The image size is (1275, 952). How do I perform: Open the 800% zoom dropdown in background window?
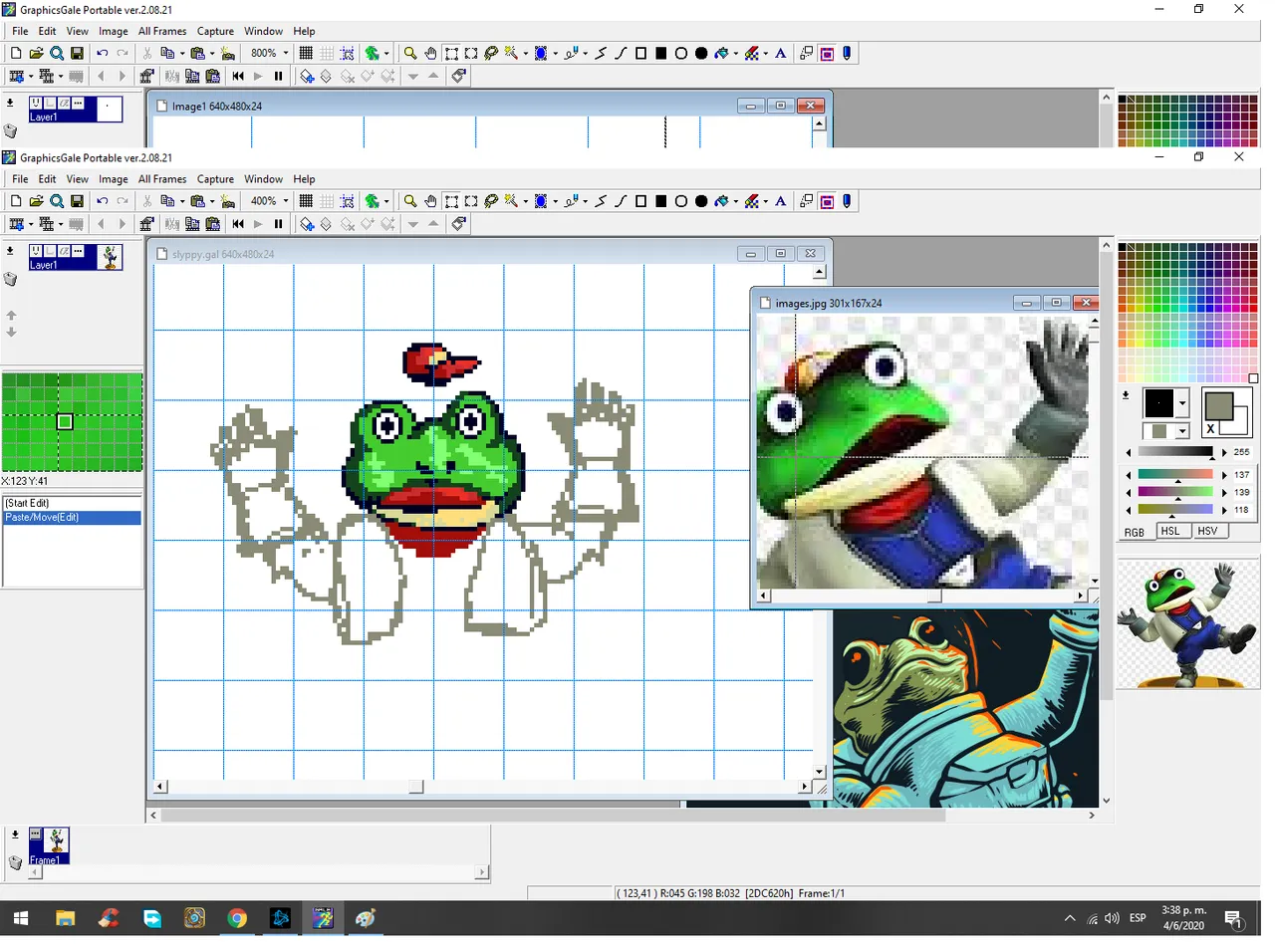tap(286, 53)
